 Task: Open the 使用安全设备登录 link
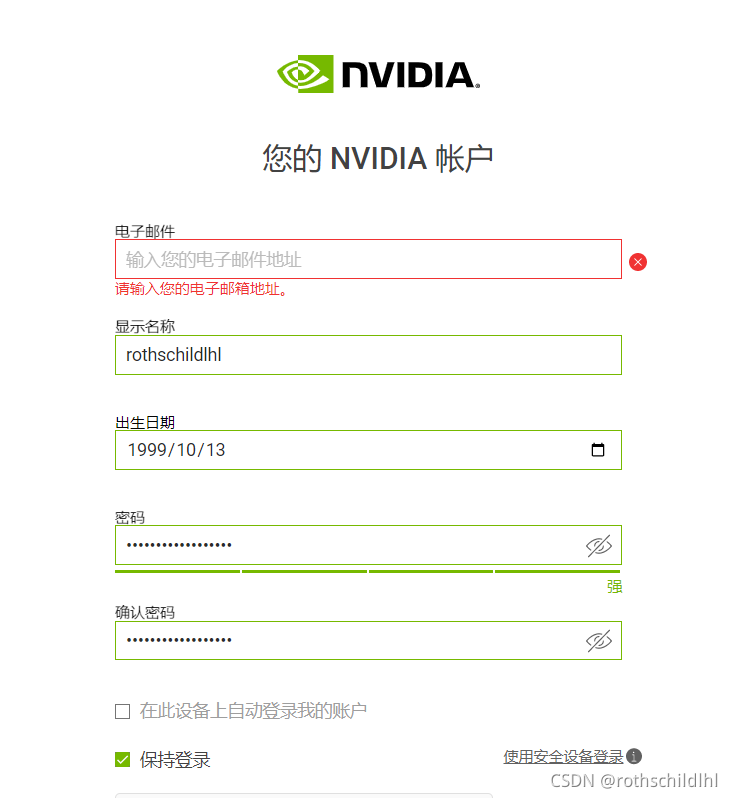563,757
